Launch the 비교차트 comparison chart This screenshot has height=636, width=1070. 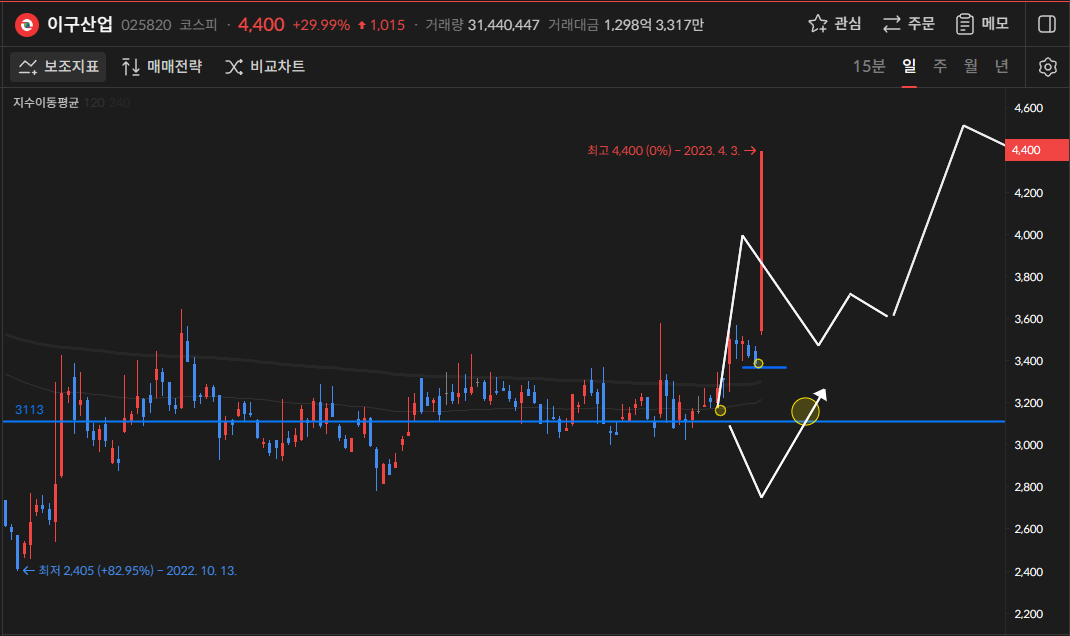pyautogui.click(x=265, y=67)
